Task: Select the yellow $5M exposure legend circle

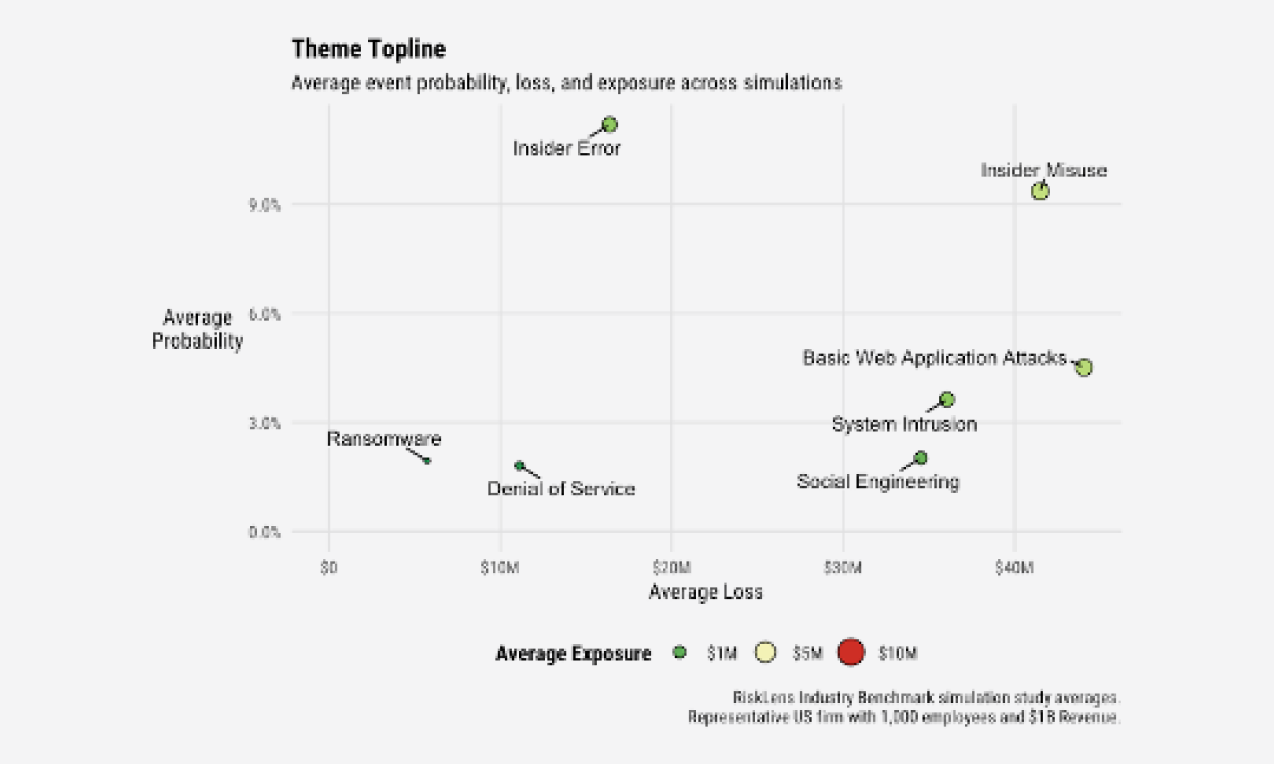Action: pos(765,653)
